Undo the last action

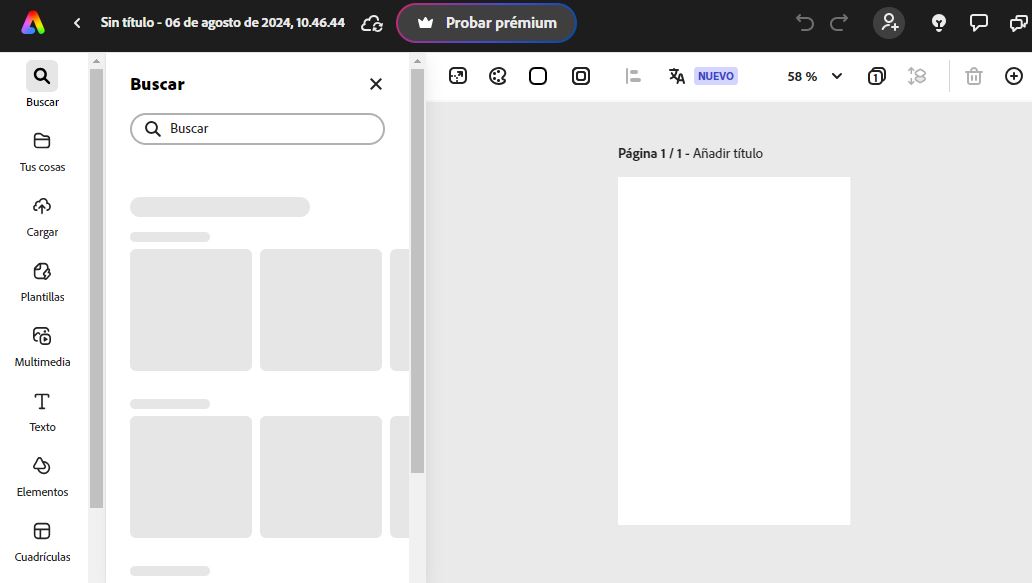[804, 23]
